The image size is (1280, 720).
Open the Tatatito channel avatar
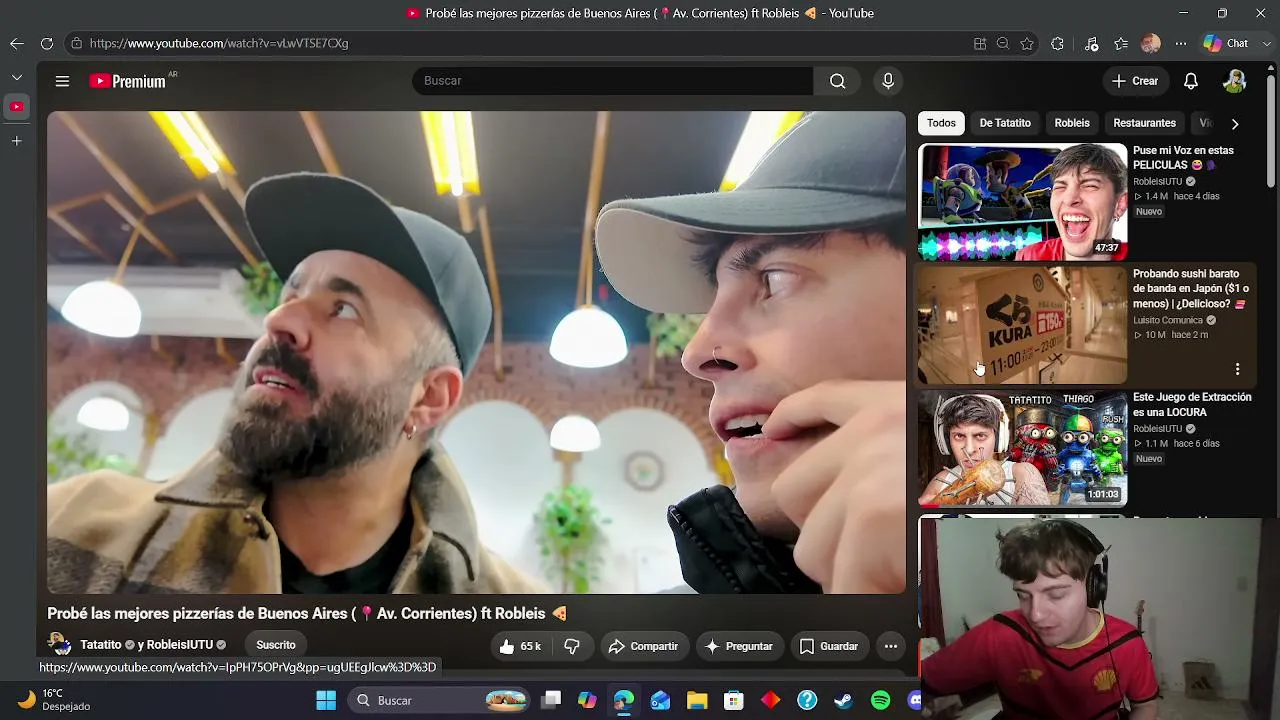[x=59, y=645]
